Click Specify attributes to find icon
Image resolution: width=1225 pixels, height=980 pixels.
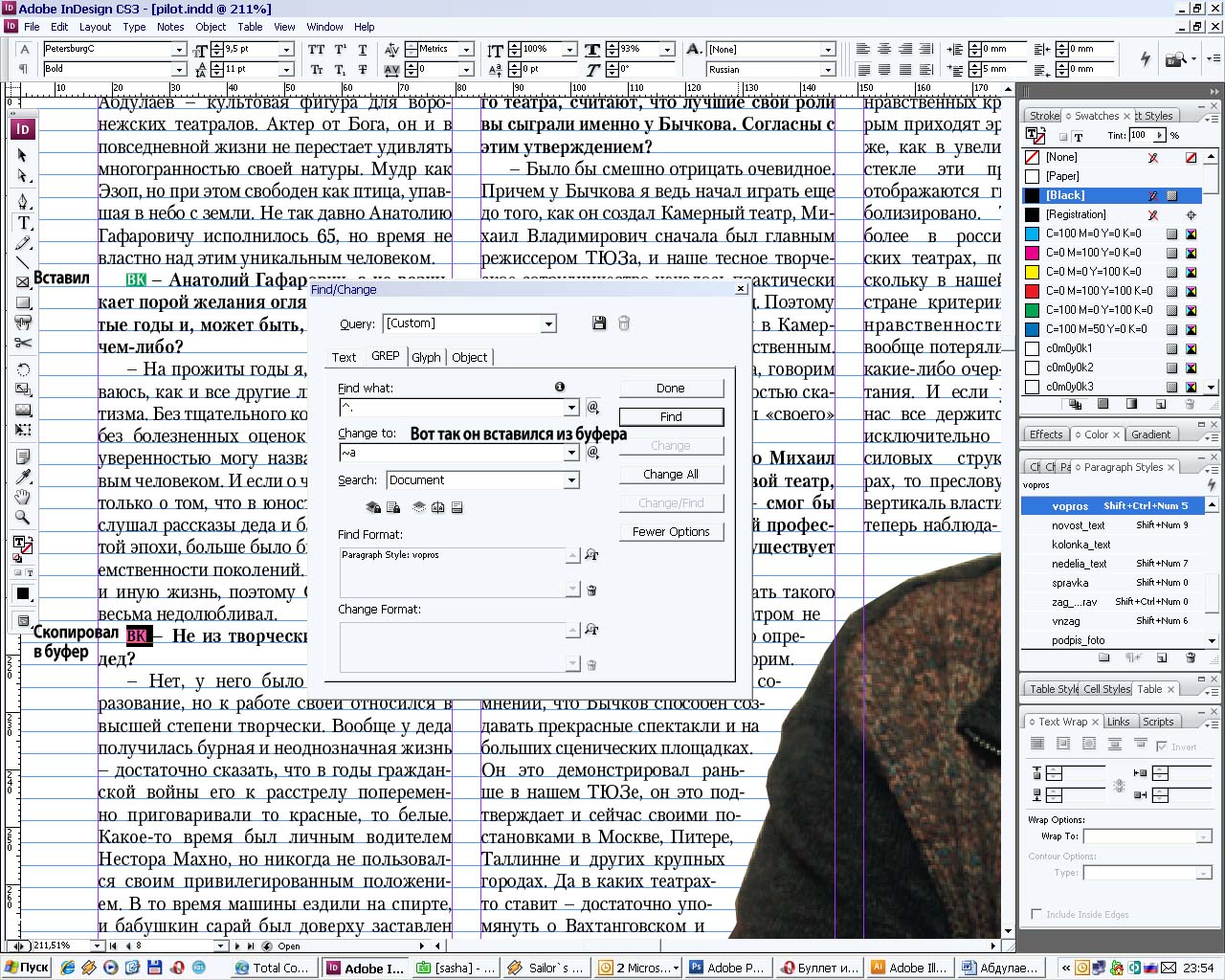(x=591, y=555)
